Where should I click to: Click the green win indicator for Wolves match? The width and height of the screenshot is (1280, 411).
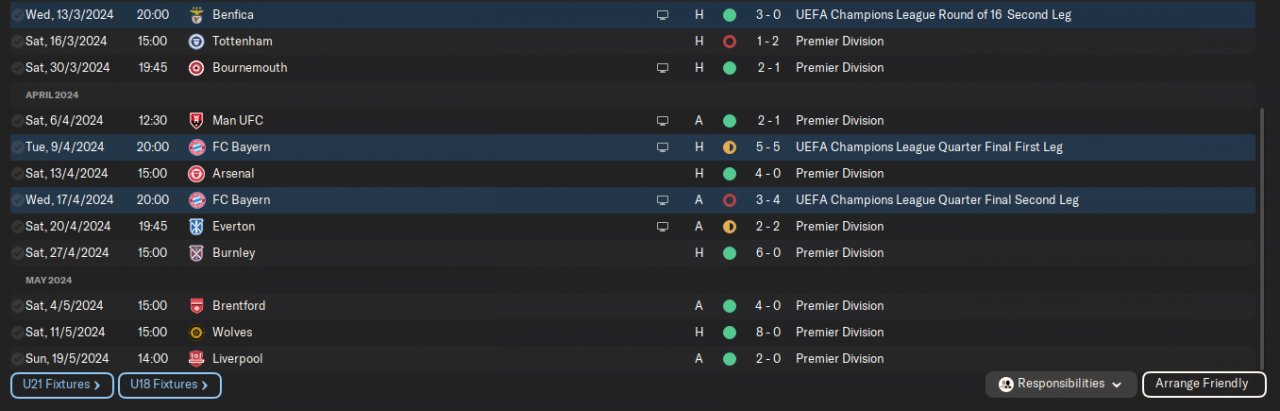tap(729, 332)
